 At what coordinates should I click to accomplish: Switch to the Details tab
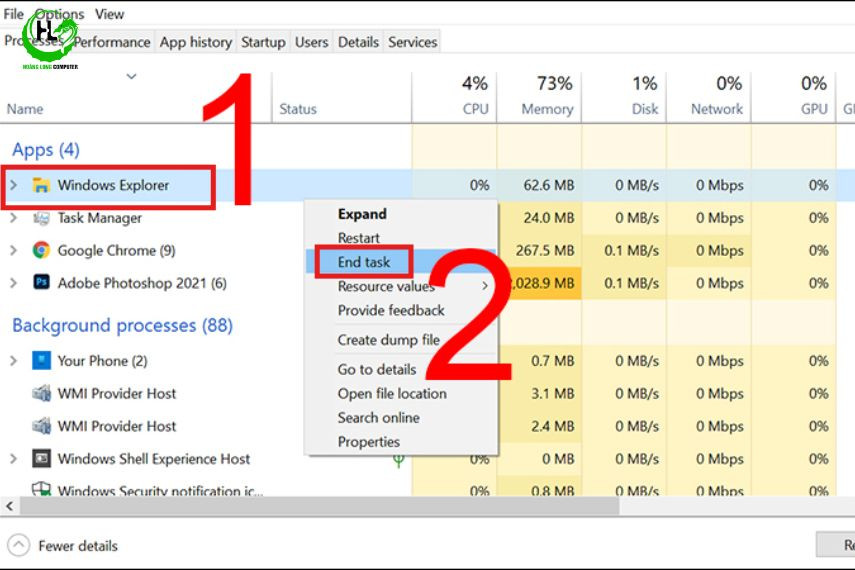[358, 42]
